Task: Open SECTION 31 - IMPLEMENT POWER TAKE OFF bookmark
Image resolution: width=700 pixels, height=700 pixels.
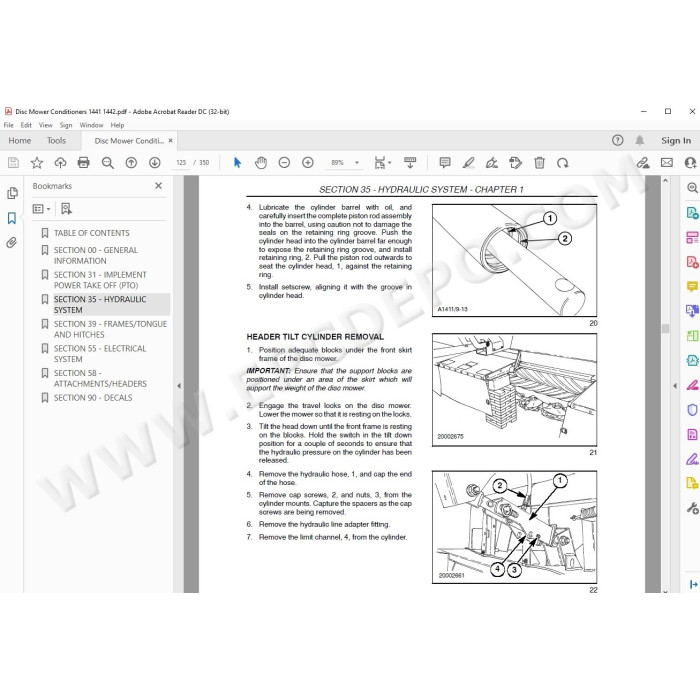Action: pyautogui.click(x=100, y=280)
